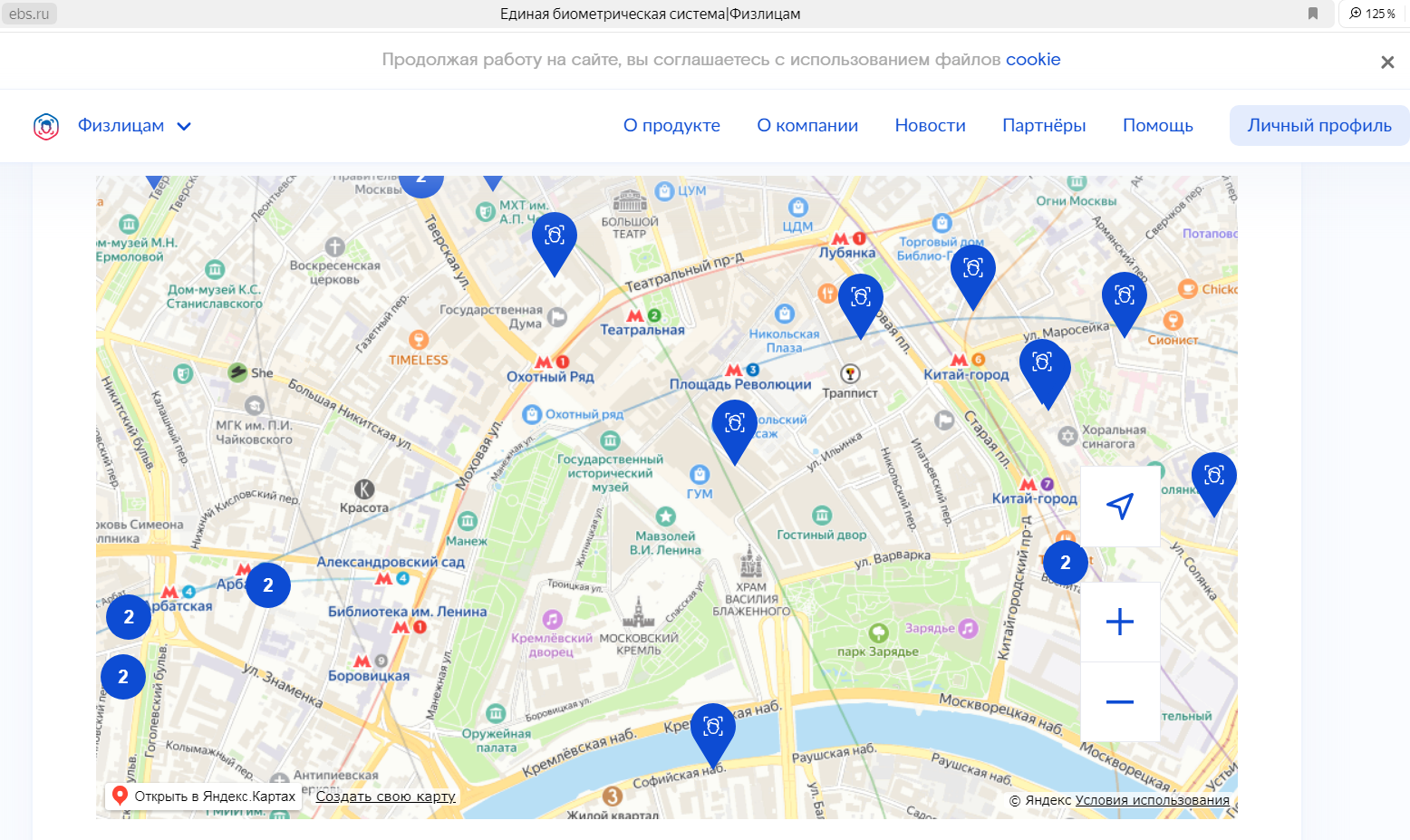Open map in Яндекс.Картах
This screenshot has height=840, width=1410.
click(x=204, y=797)
